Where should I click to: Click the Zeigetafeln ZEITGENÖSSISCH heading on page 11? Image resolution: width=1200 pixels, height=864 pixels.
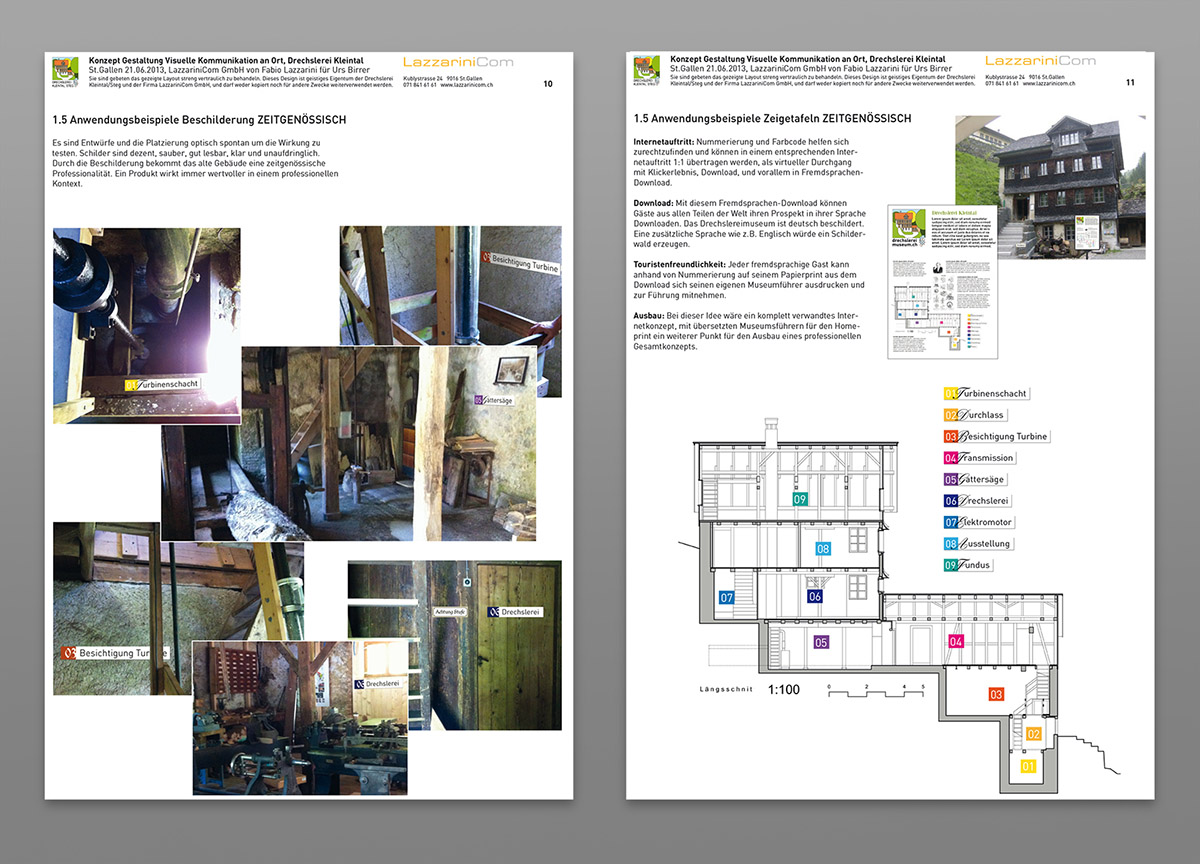[x=773, y=119]
